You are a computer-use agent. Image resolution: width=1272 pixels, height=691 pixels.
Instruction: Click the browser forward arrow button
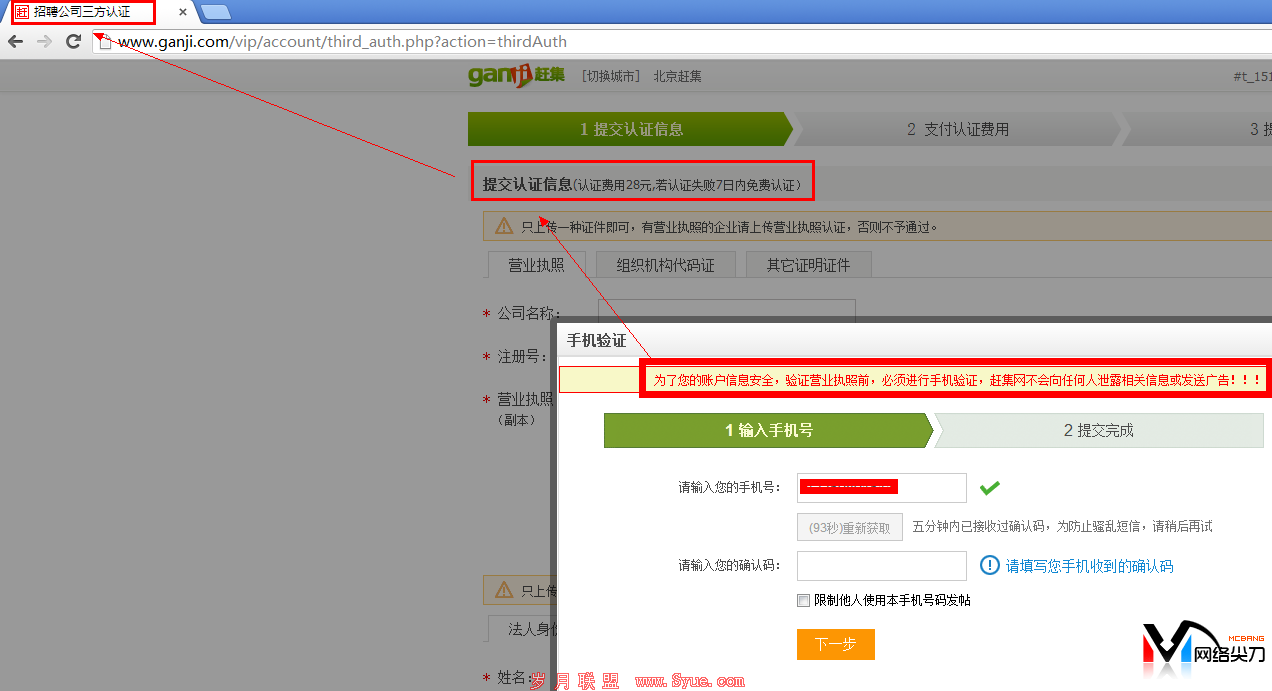(x=44, y=42)
